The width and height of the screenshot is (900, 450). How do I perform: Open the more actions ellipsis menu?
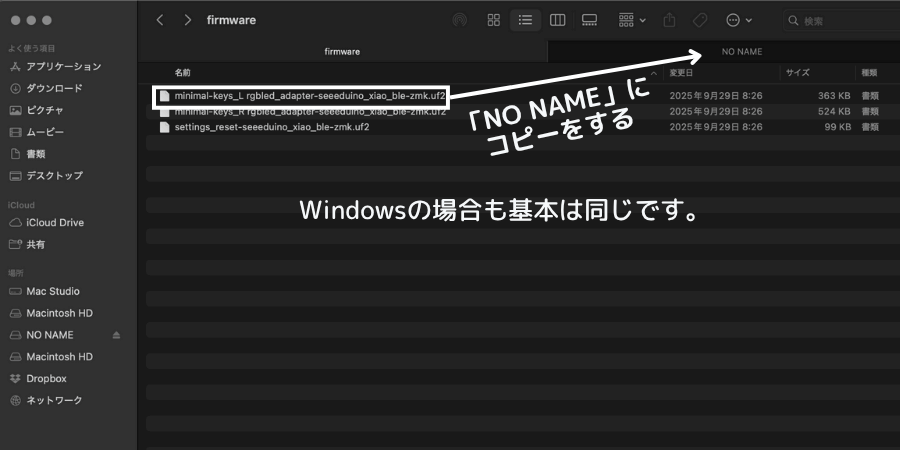[x=738, y=20]
